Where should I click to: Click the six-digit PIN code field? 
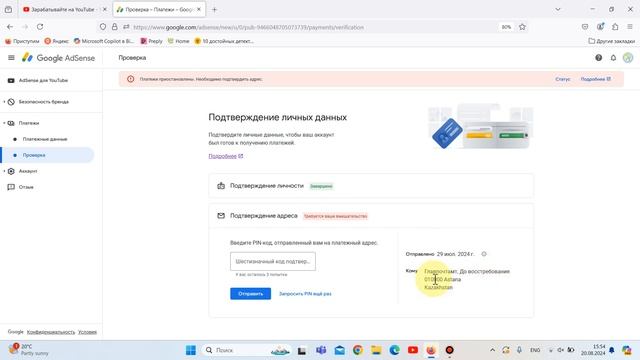pyautogui.click(x=273, y=261)
